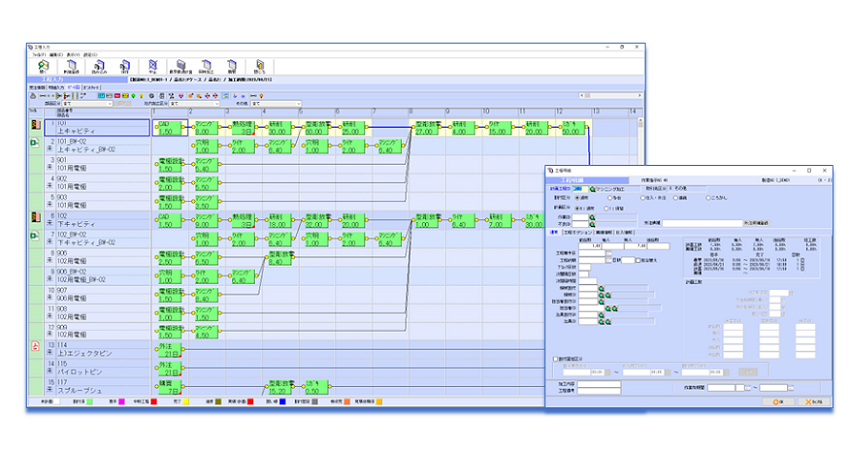Click the red person icon on row 13

34,347
